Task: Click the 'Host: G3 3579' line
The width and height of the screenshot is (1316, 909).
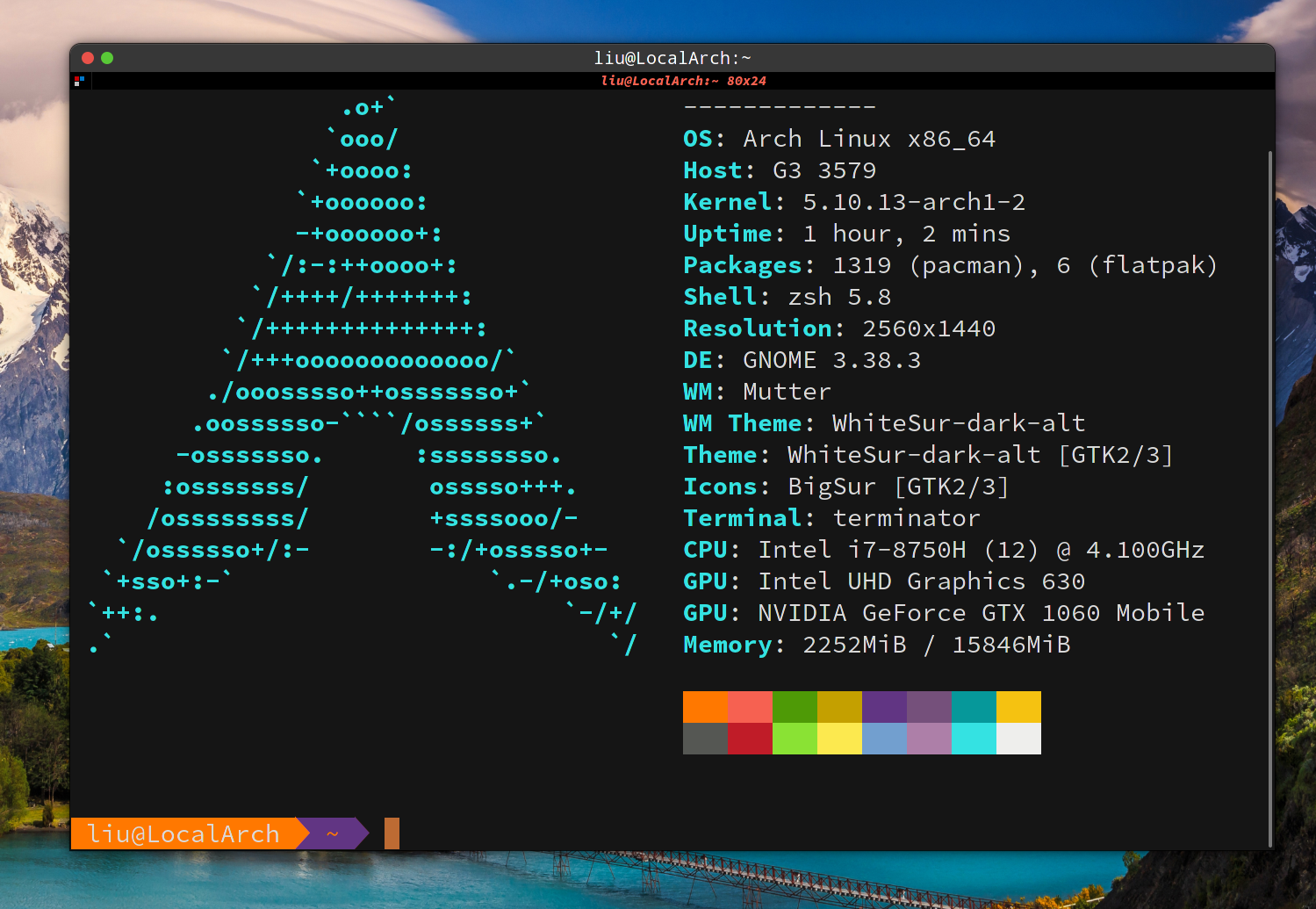Action: [780, 170]
